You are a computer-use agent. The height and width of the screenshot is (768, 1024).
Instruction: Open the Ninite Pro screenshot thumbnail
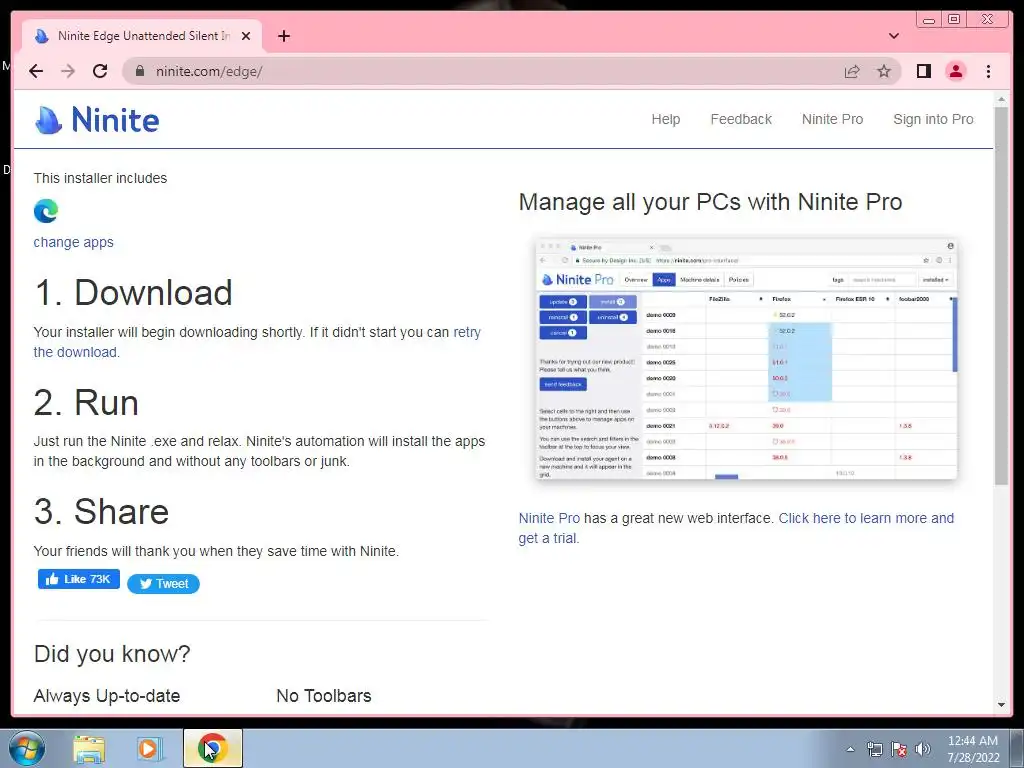tap(746, 359)
